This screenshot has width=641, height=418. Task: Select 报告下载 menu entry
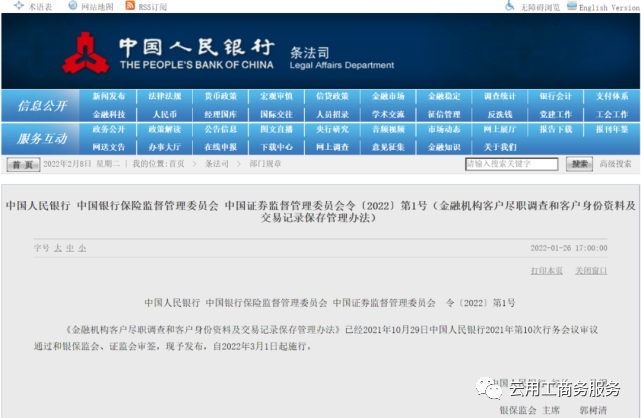[x=556, y=130]
